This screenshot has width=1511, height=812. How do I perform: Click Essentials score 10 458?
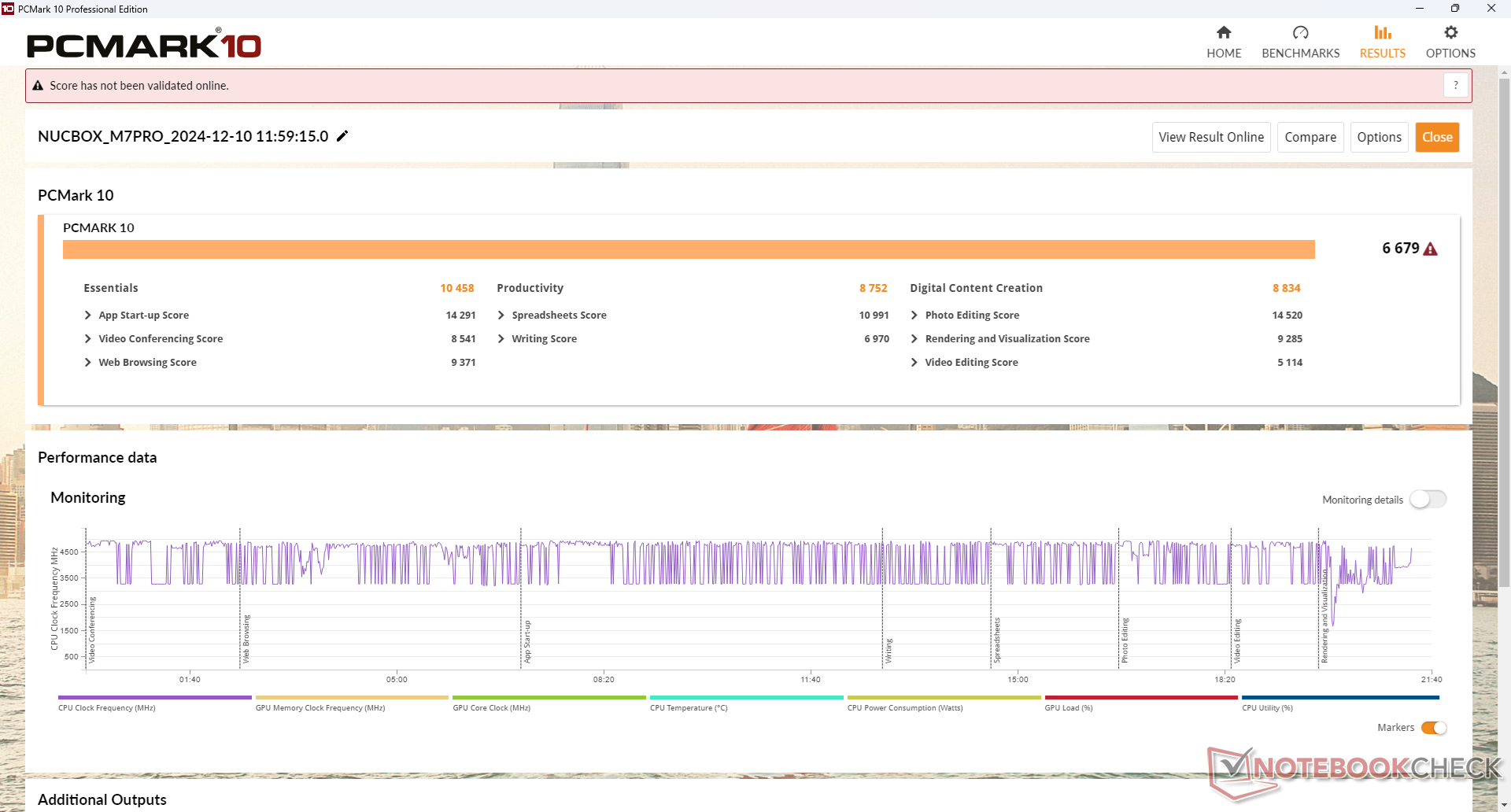pos(457,288)
